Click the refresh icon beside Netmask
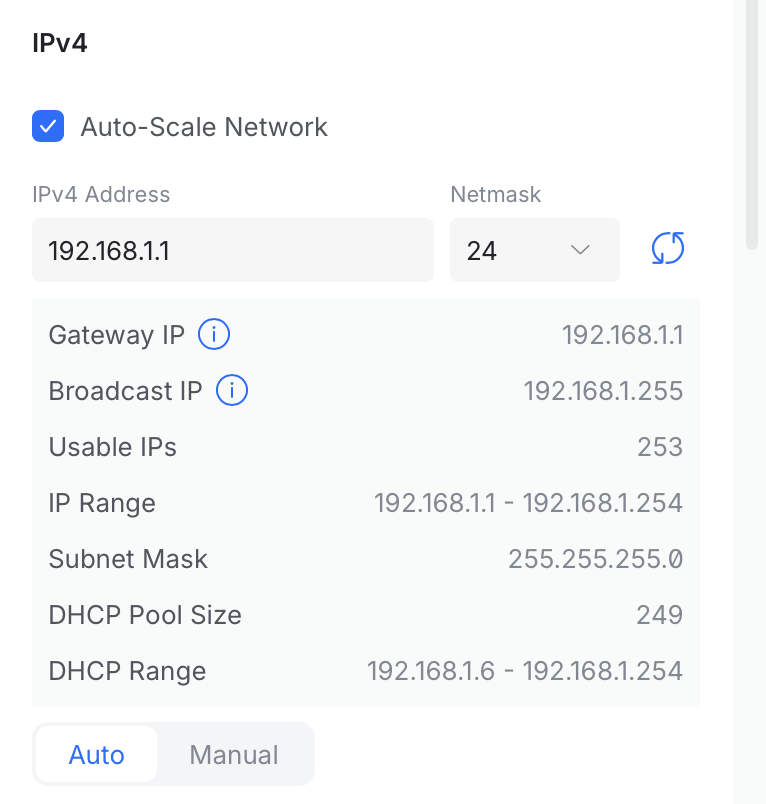 [x=668, y=249]
